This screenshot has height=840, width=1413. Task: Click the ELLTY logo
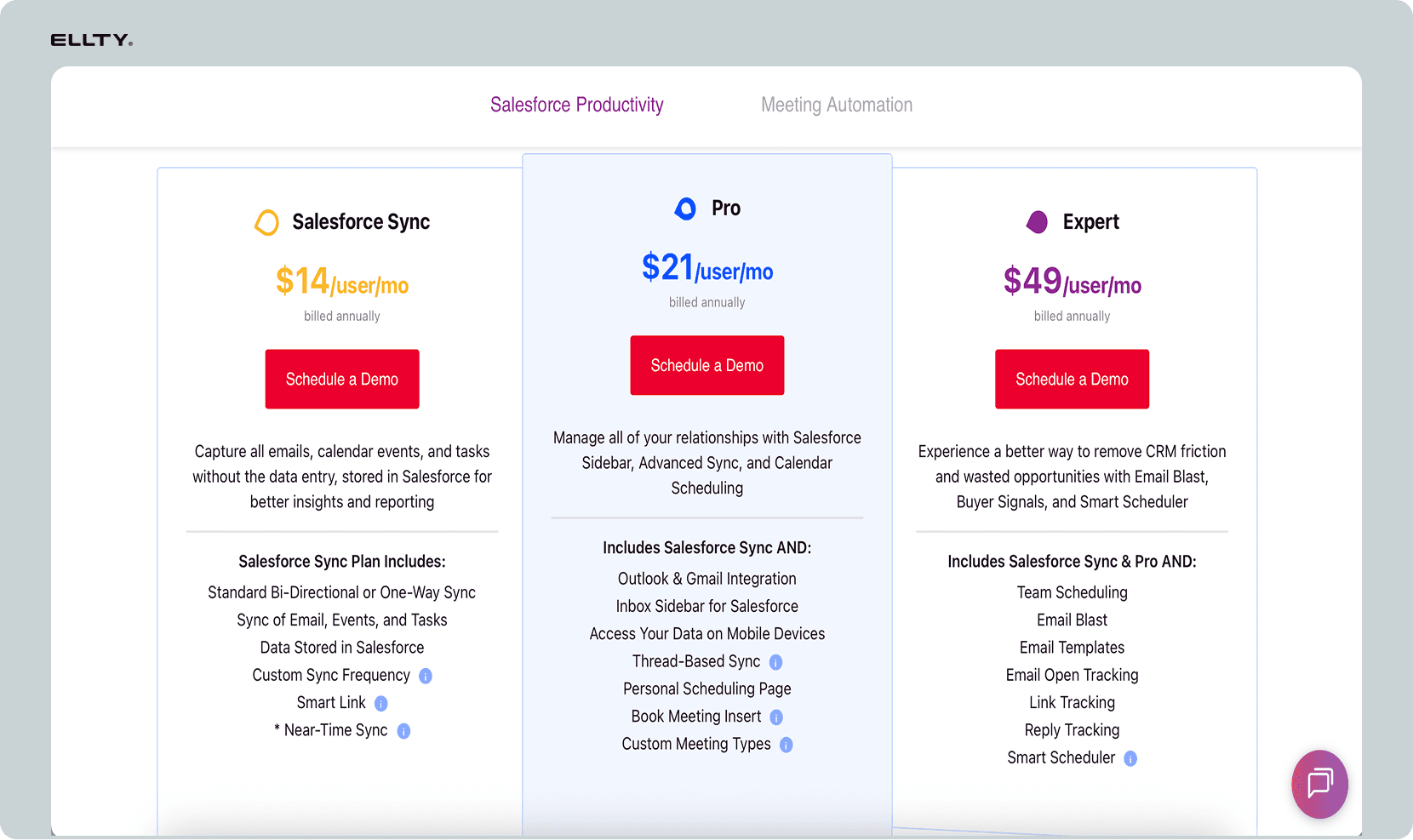[x=92, y=40]
